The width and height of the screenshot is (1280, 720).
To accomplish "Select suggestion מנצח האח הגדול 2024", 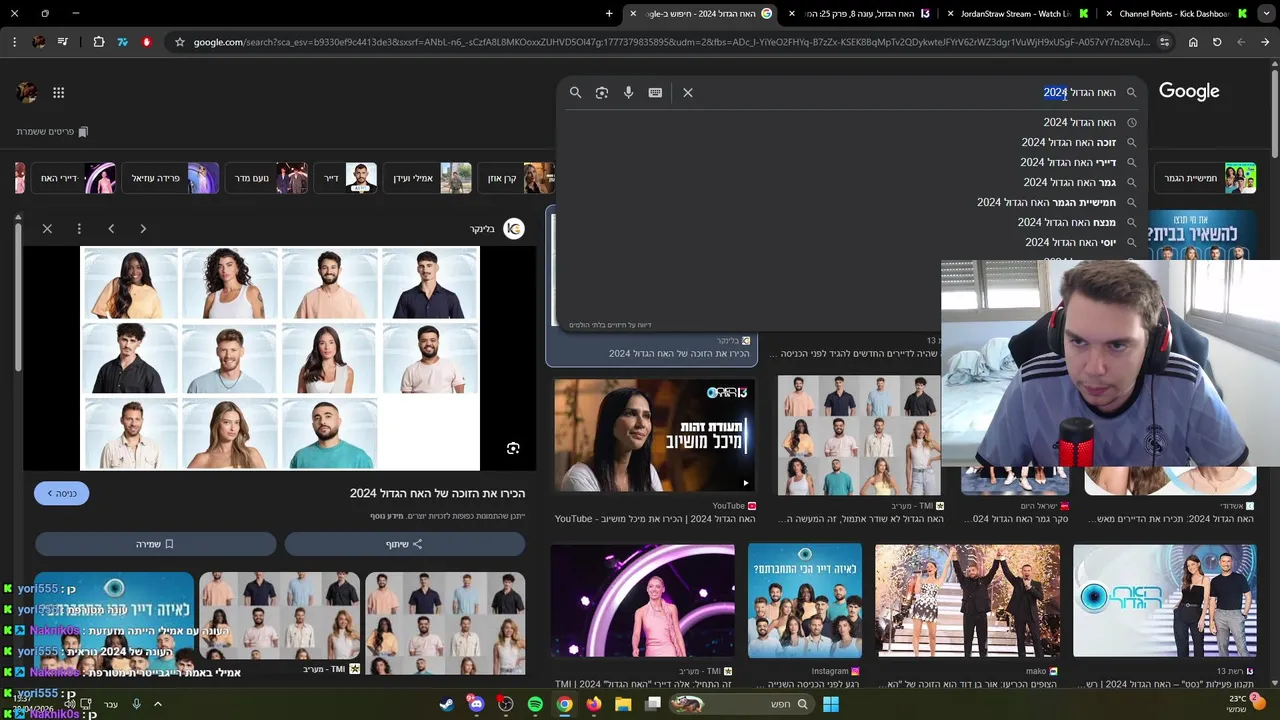I will click(1066, 222).
